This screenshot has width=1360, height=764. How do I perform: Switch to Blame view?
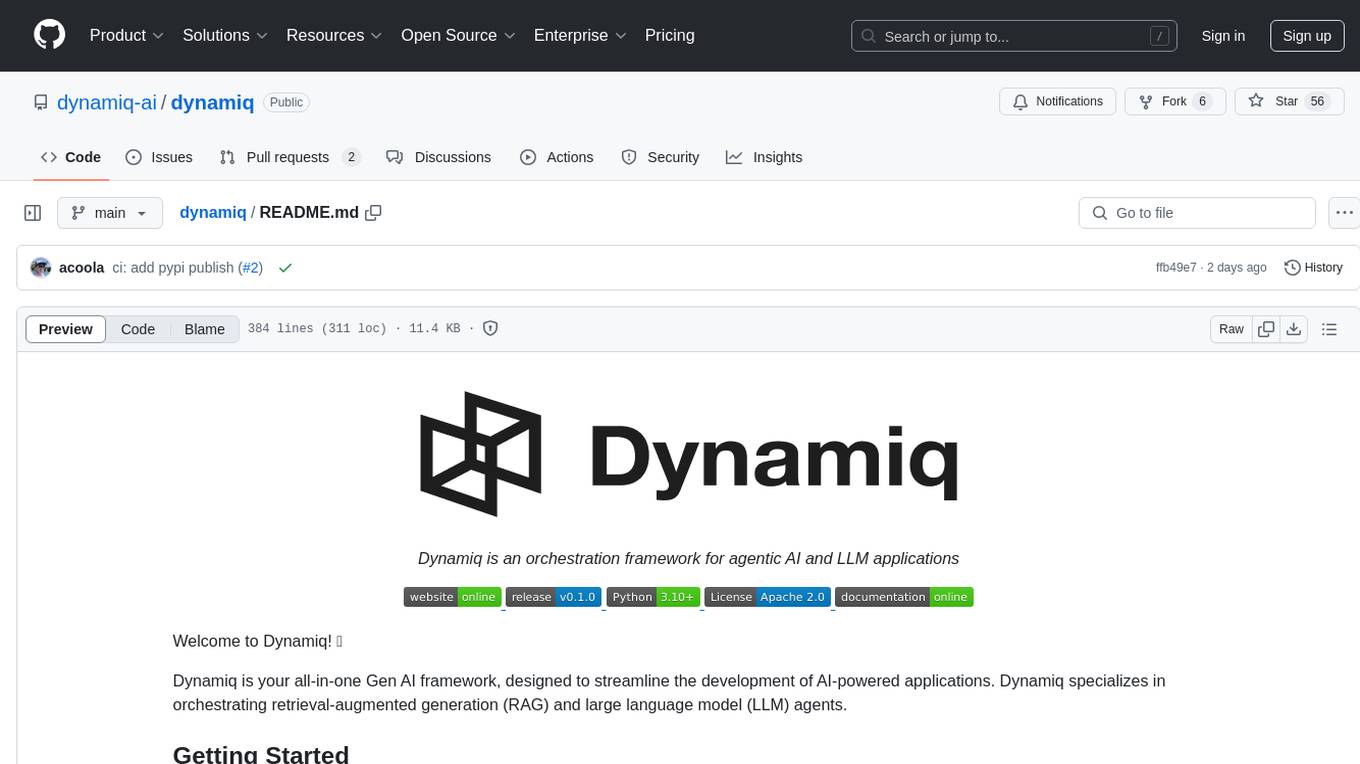tap(205, 329)
